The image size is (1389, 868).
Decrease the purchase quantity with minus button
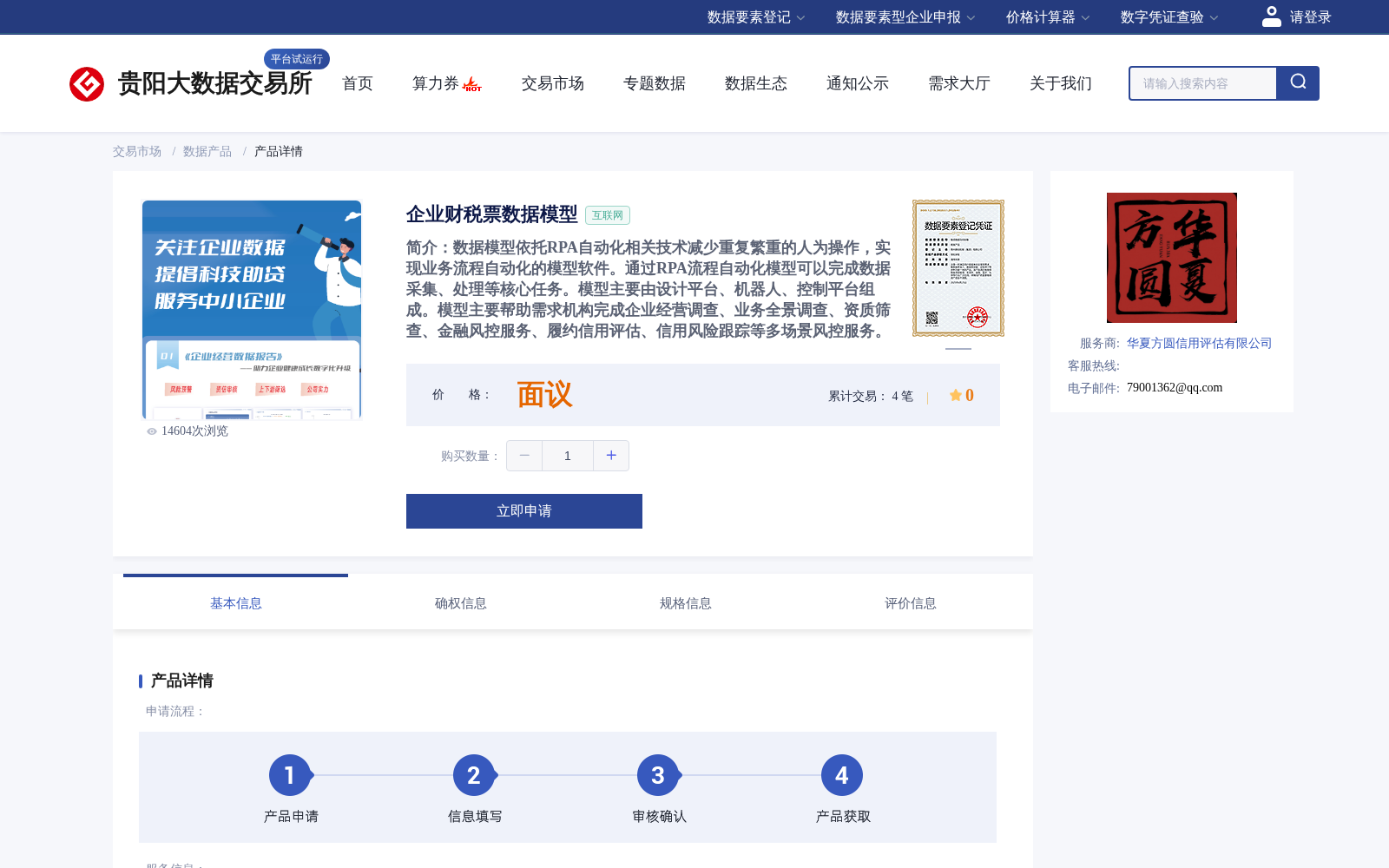point(524,456)
